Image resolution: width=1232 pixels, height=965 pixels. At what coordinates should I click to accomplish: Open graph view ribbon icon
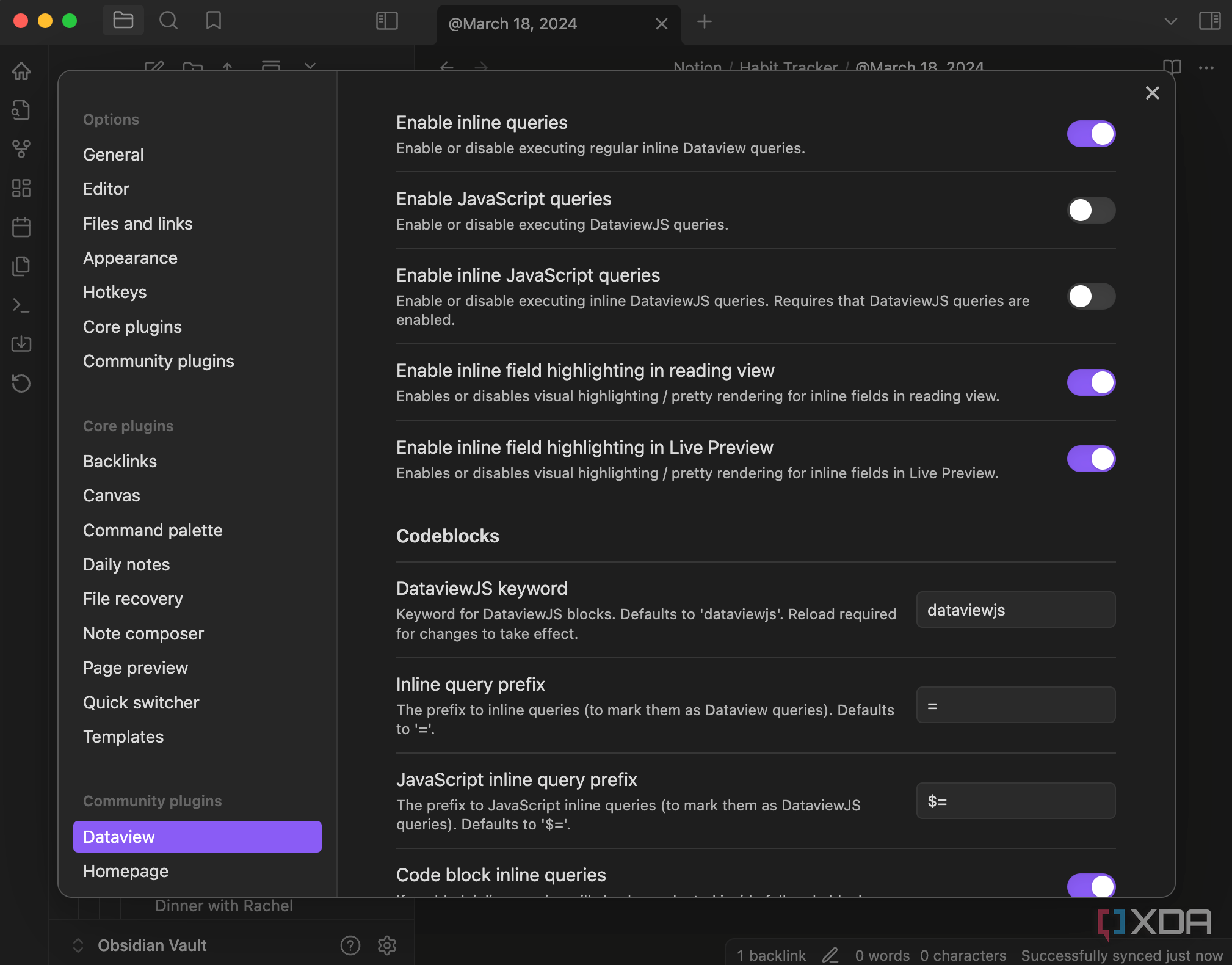21,149
